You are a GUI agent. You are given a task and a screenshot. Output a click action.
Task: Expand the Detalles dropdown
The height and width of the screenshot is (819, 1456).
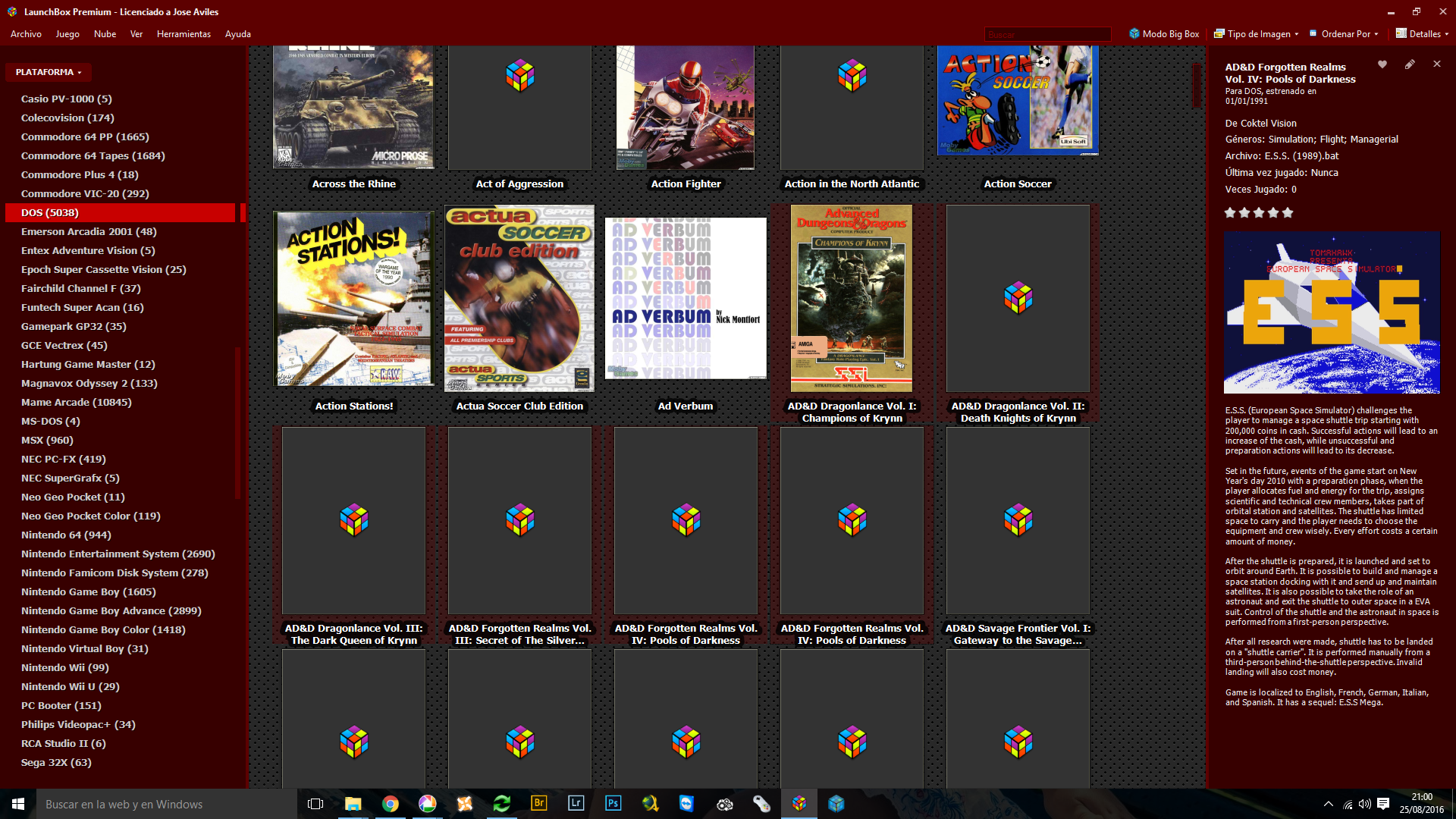pyautogui.click(x=1423, y=34)
